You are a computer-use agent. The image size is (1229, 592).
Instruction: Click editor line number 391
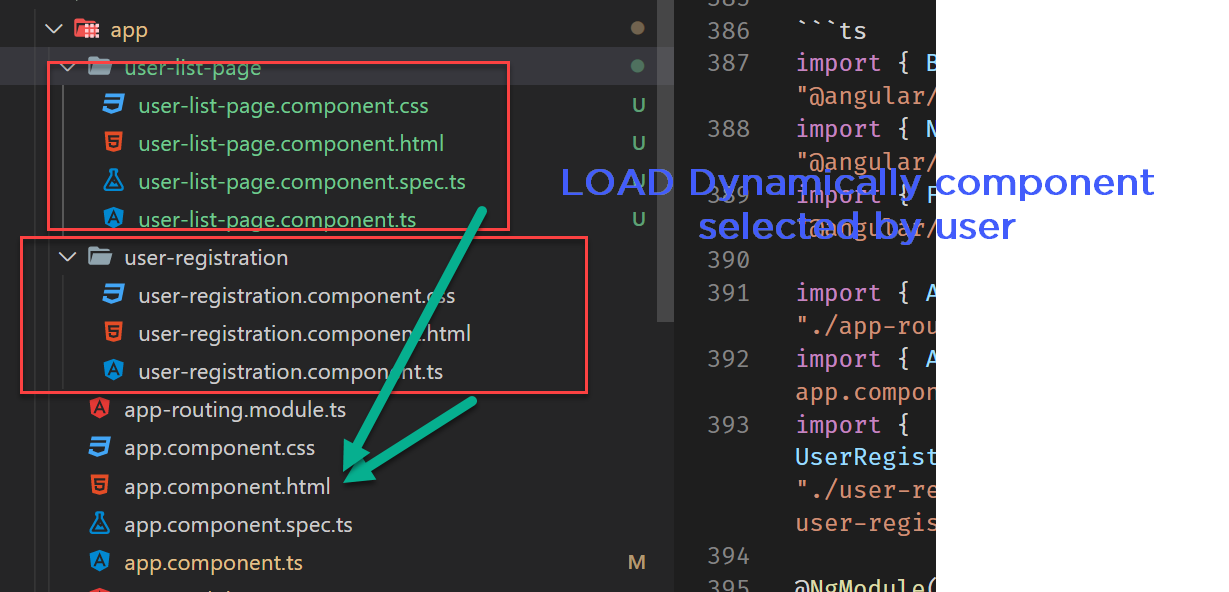pos(728,293)
